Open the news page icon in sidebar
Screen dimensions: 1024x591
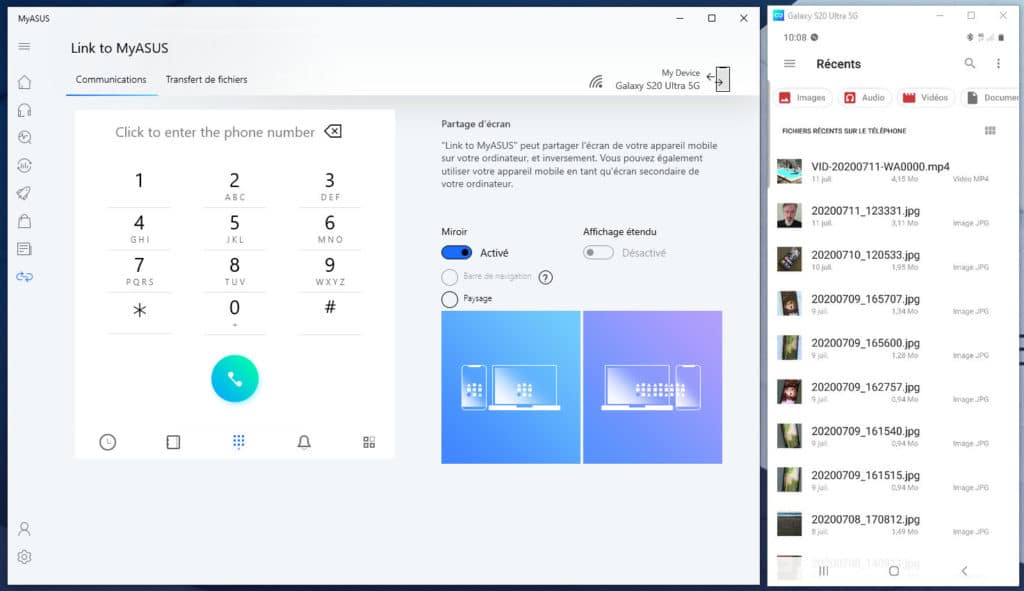coord(24,249)
